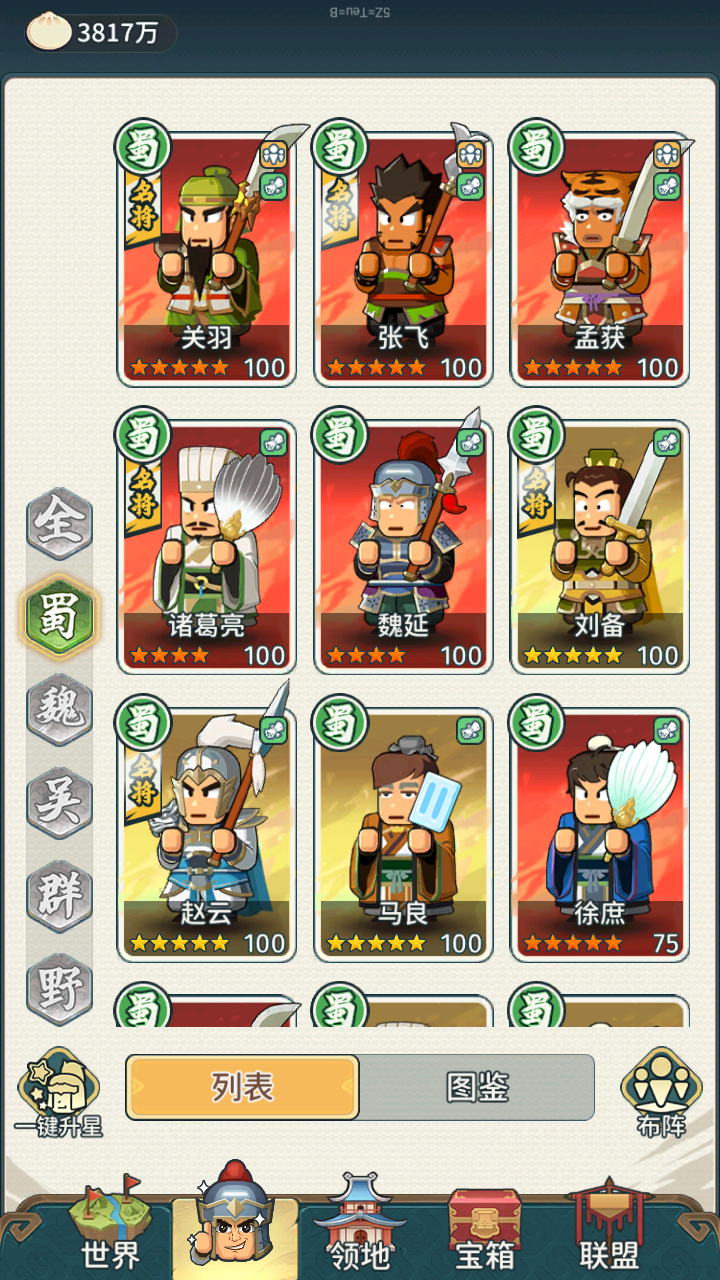720x1280 pixels.
Task: Open the 宝箱 treasure chest icon
Action: click(x=485, y=1225)
